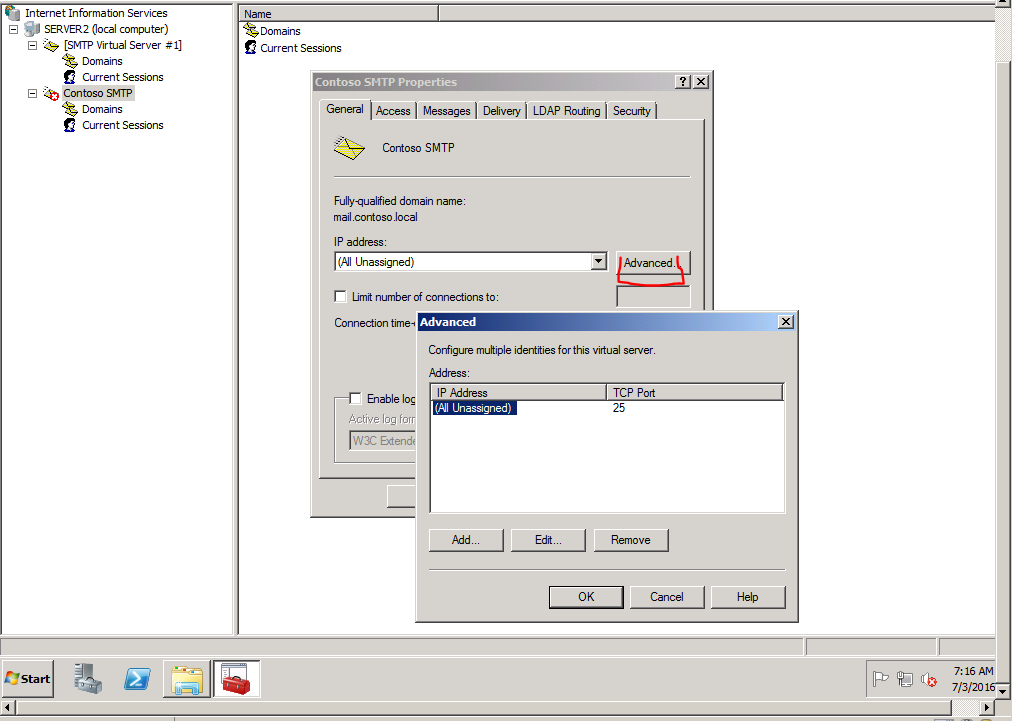The image size is (1012, 721).
Task: Switch to the General tab
Action: pyautogui.click(x=345, y=109)
